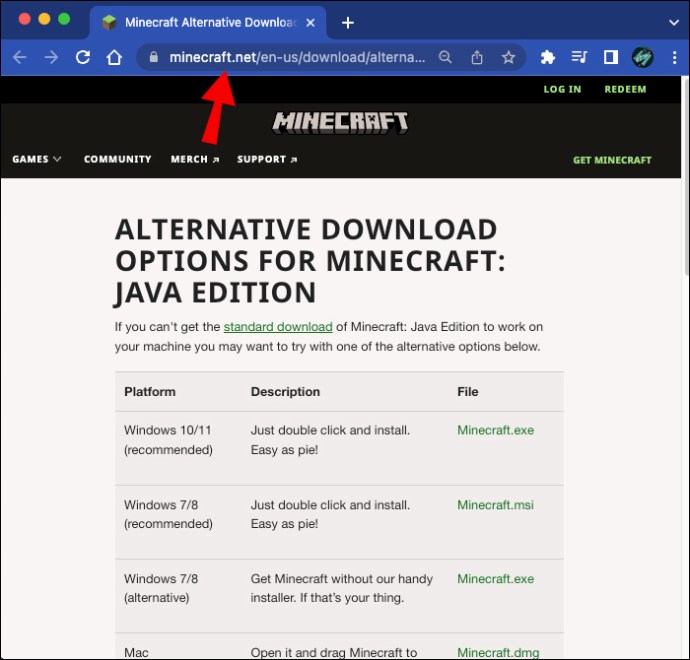Open the MERCH nav link
This screenshot has height=660, width=690.
pyautogui.click(x=195, y=159)
